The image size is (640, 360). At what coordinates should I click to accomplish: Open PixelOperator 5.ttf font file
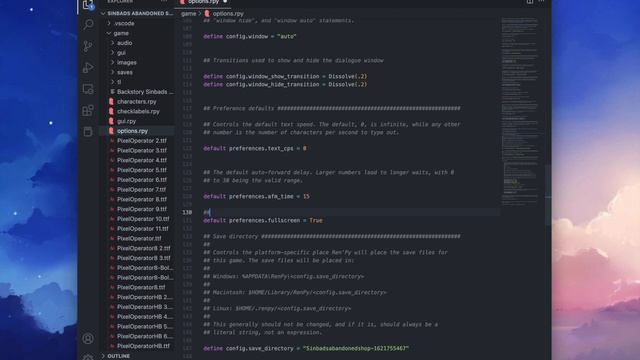[x=138, y=170]
